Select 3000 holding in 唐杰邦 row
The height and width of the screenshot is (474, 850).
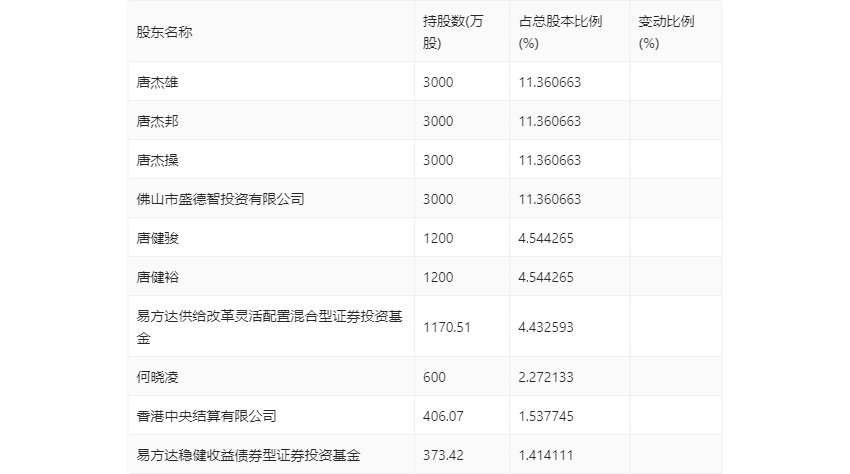(438, 121)
